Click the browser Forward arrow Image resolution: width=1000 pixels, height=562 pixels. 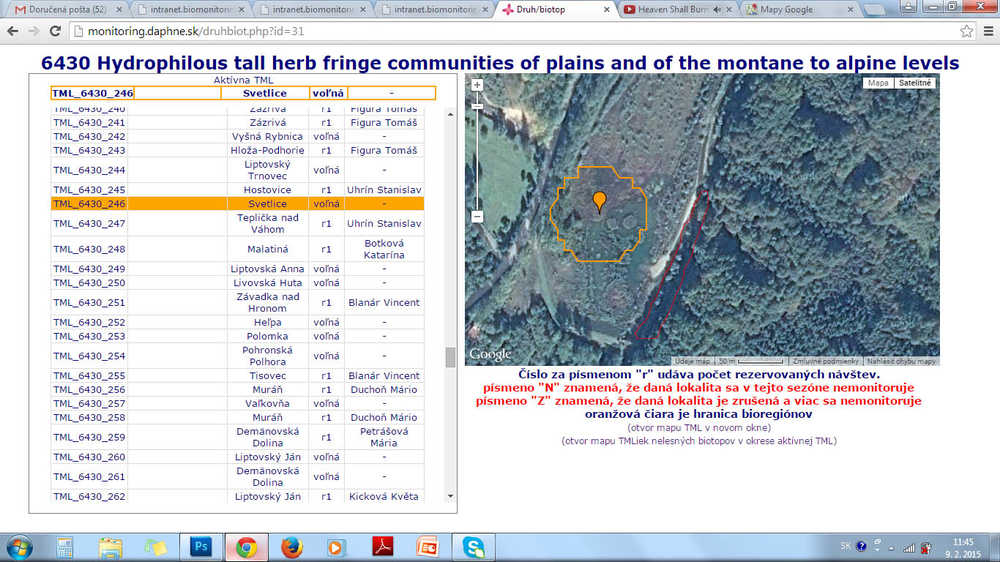tap(34, 31)
